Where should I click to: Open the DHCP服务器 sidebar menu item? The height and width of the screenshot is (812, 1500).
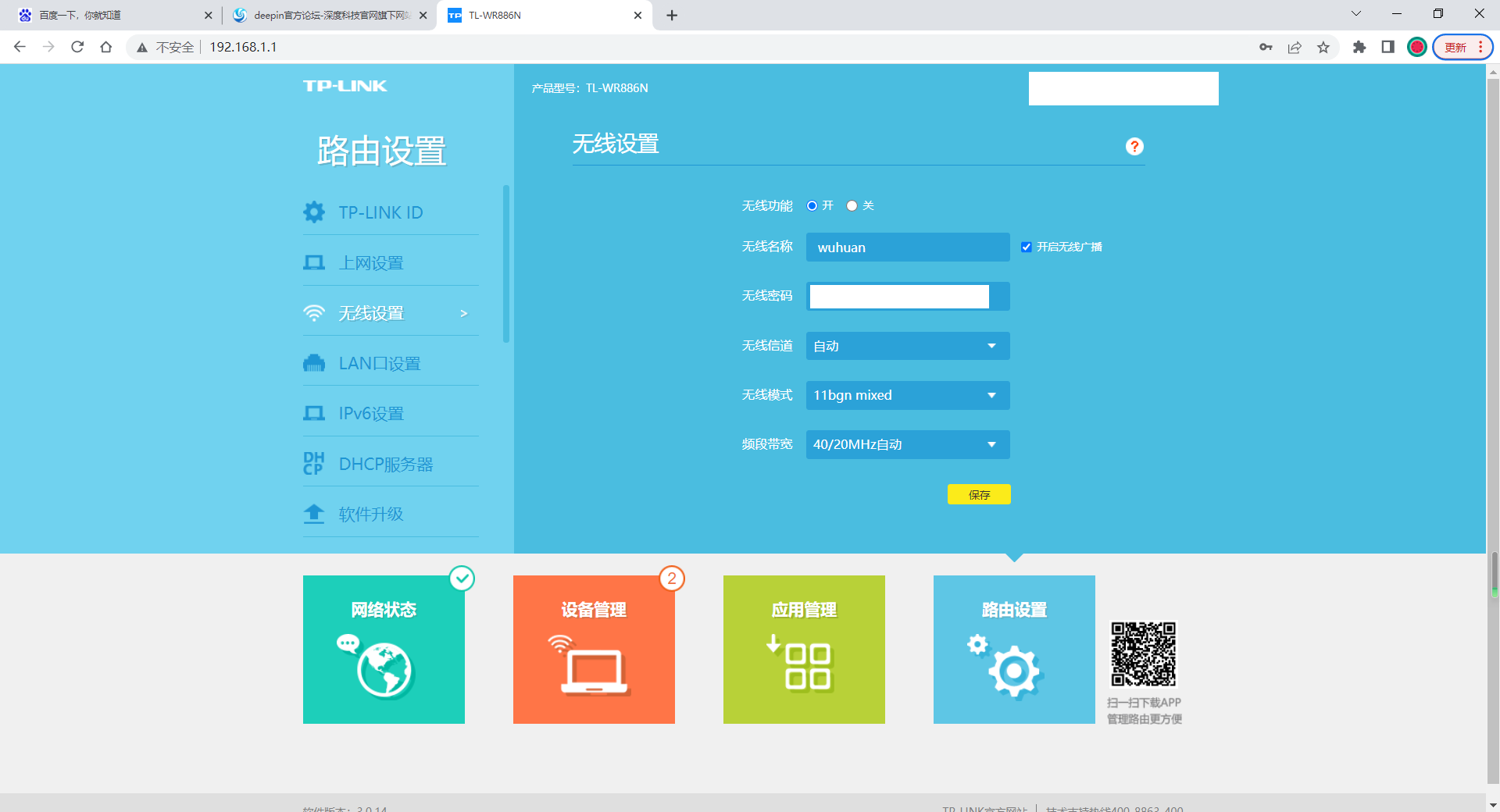[385, 465]
